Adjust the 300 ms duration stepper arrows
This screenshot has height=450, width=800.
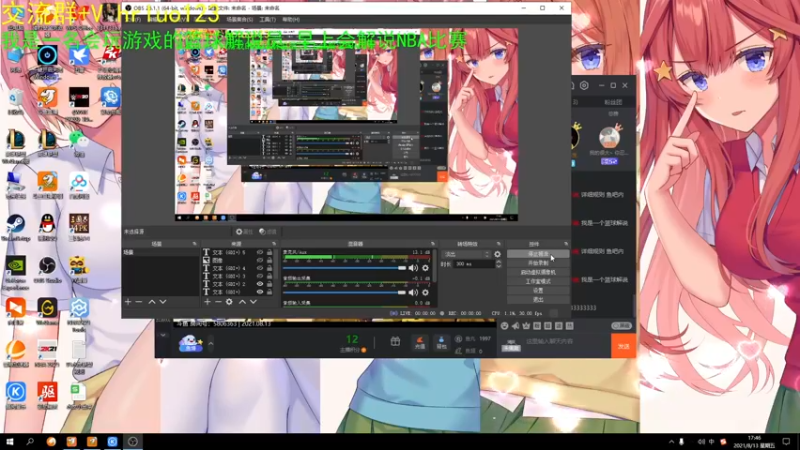click(x=498, y=264)
